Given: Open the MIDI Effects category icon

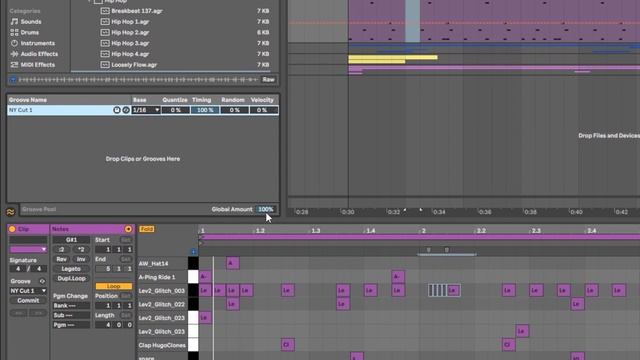Looking at the screenshot, I should tap(14, 64).
